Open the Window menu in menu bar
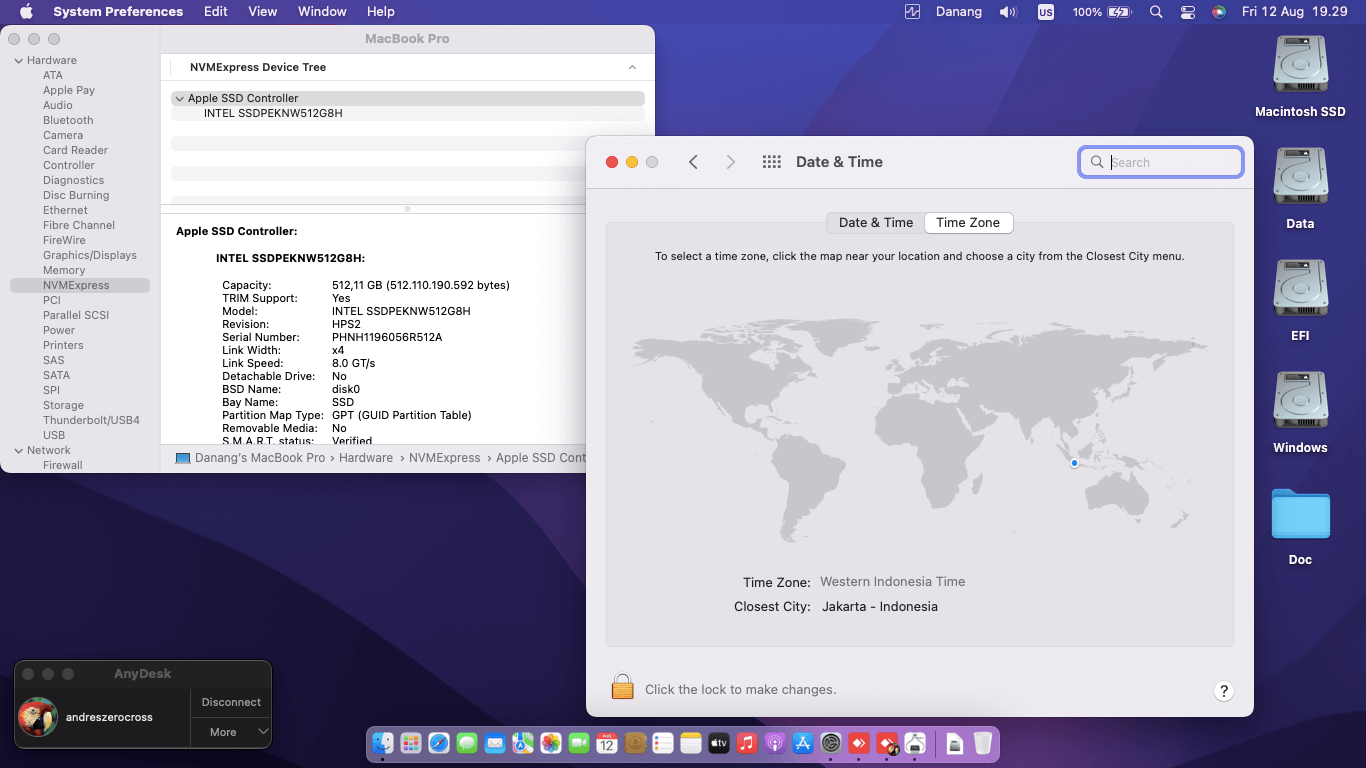Image resolution: width=1366 pixels, height=768 pixels. [x=322, y=12]
